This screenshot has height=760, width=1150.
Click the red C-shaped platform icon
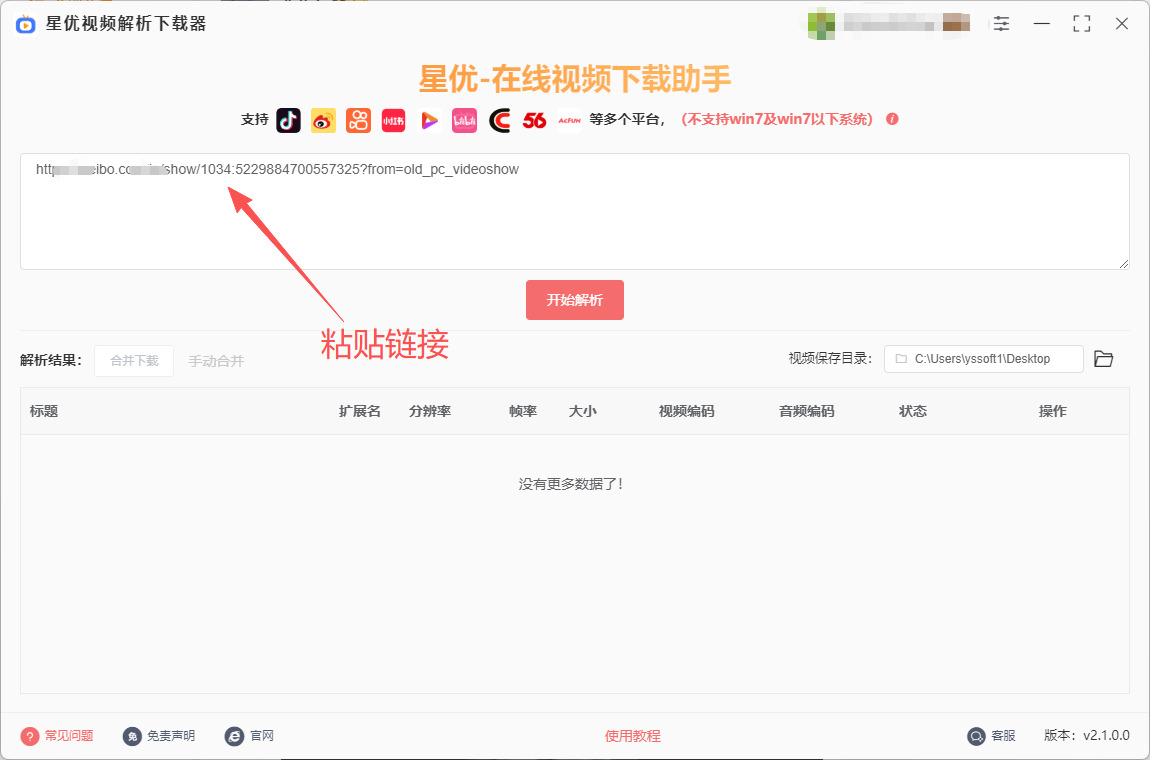[499, 120]
